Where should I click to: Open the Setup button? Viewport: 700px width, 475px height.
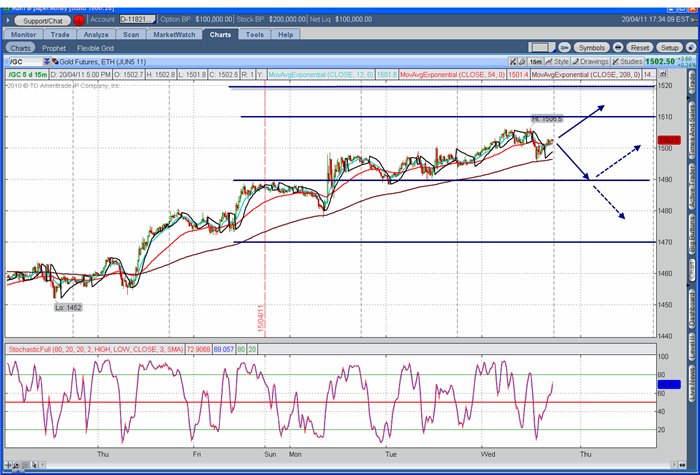click(x=669, y=48)
